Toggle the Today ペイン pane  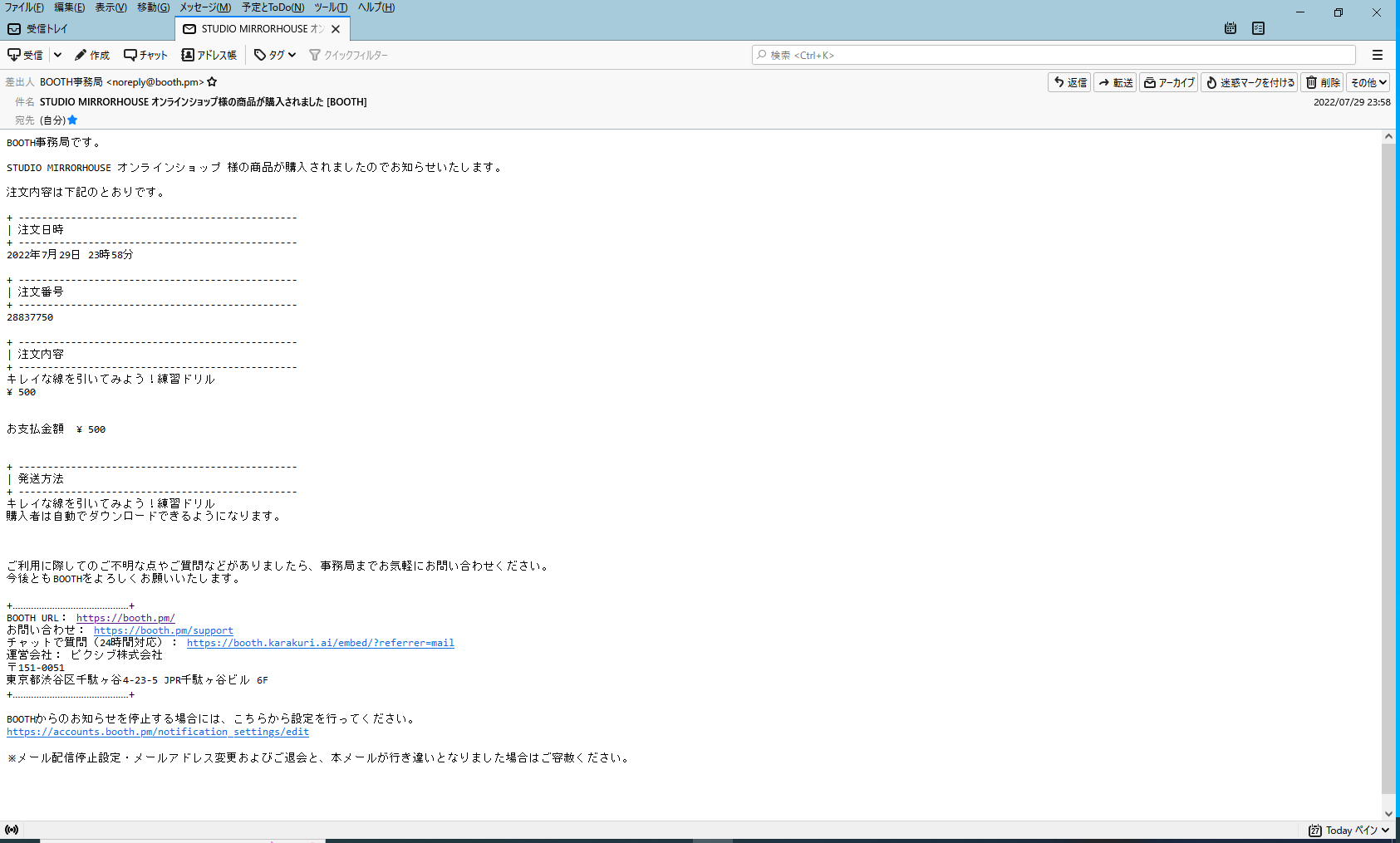[1348, 830]
